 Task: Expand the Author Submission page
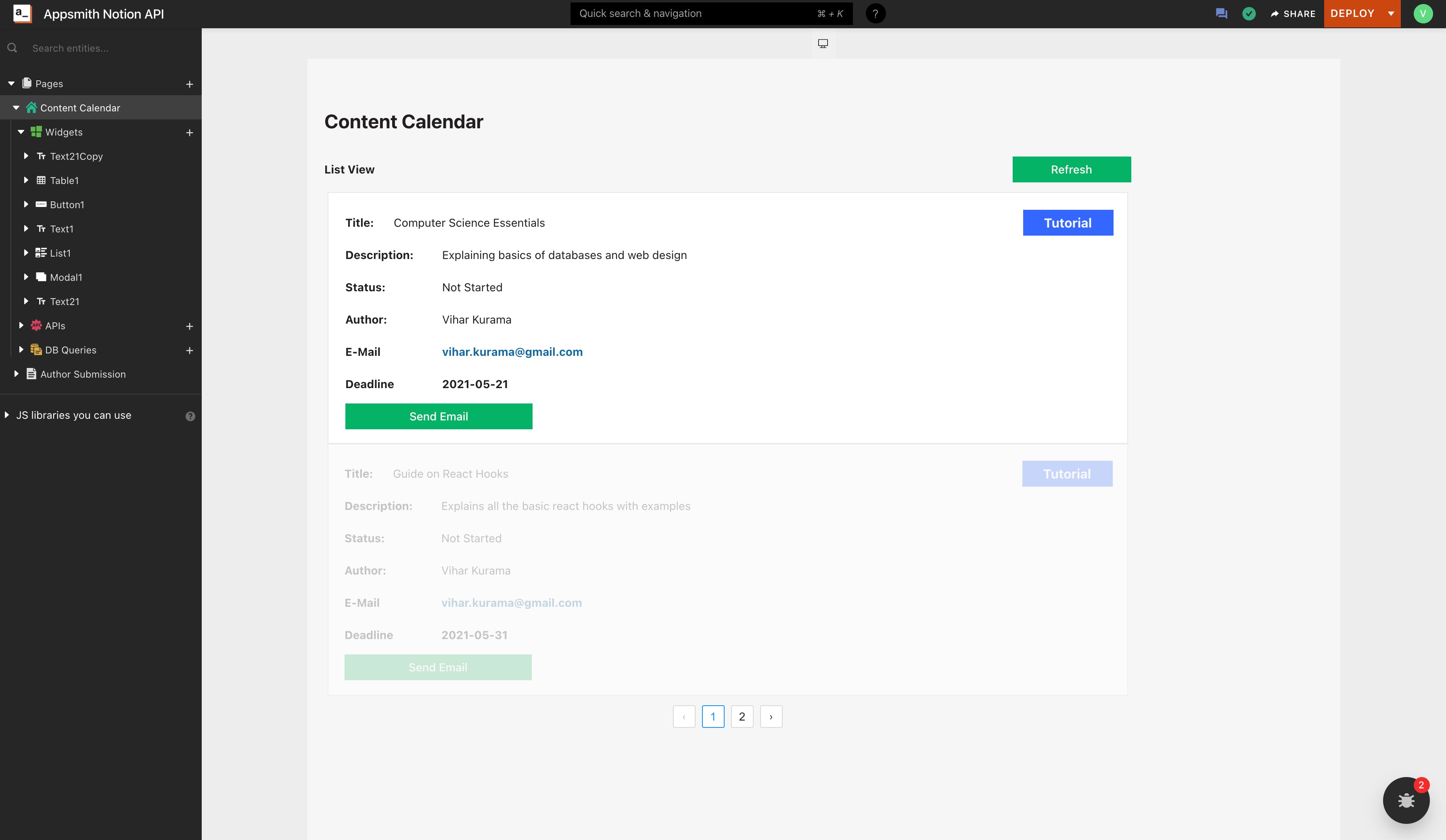coord(16,374)
